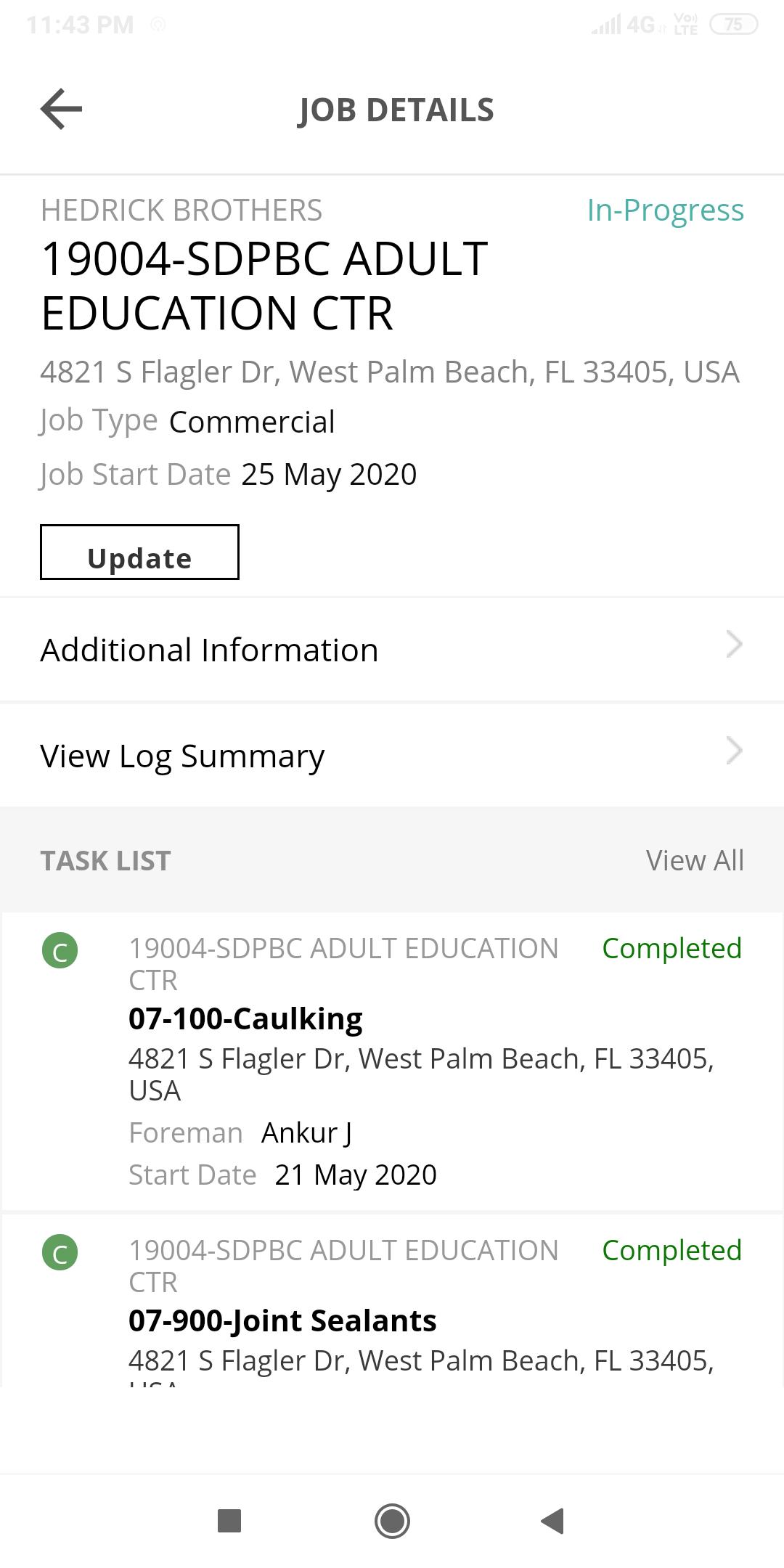This screenshot has width=784, height=1568.
Task: Tap the Android recent apps square icon
Action: tap(229, 1520)
